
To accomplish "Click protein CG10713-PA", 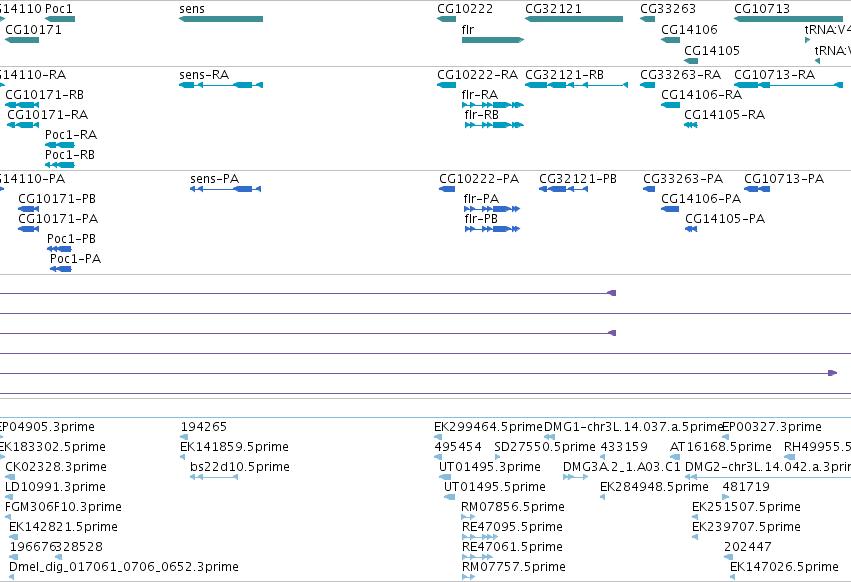I will point(784,179).
